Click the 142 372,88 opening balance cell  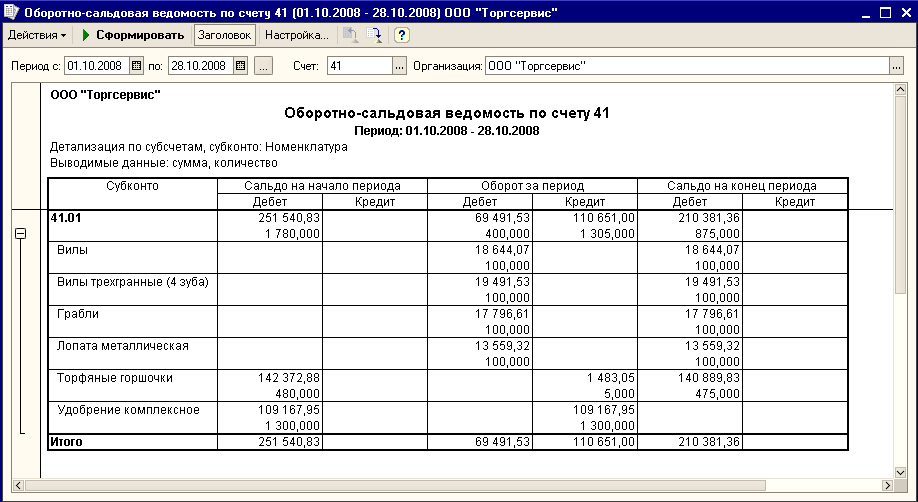pyautogui.click(x=289, y=378)
